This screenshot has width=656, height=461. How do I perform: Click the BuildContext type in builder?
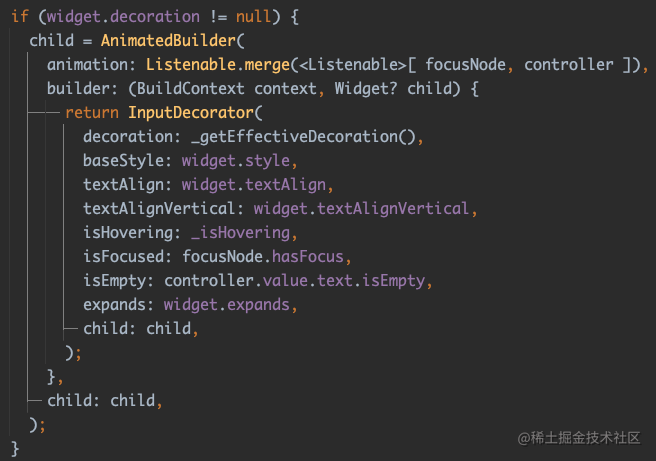(191, 89)
